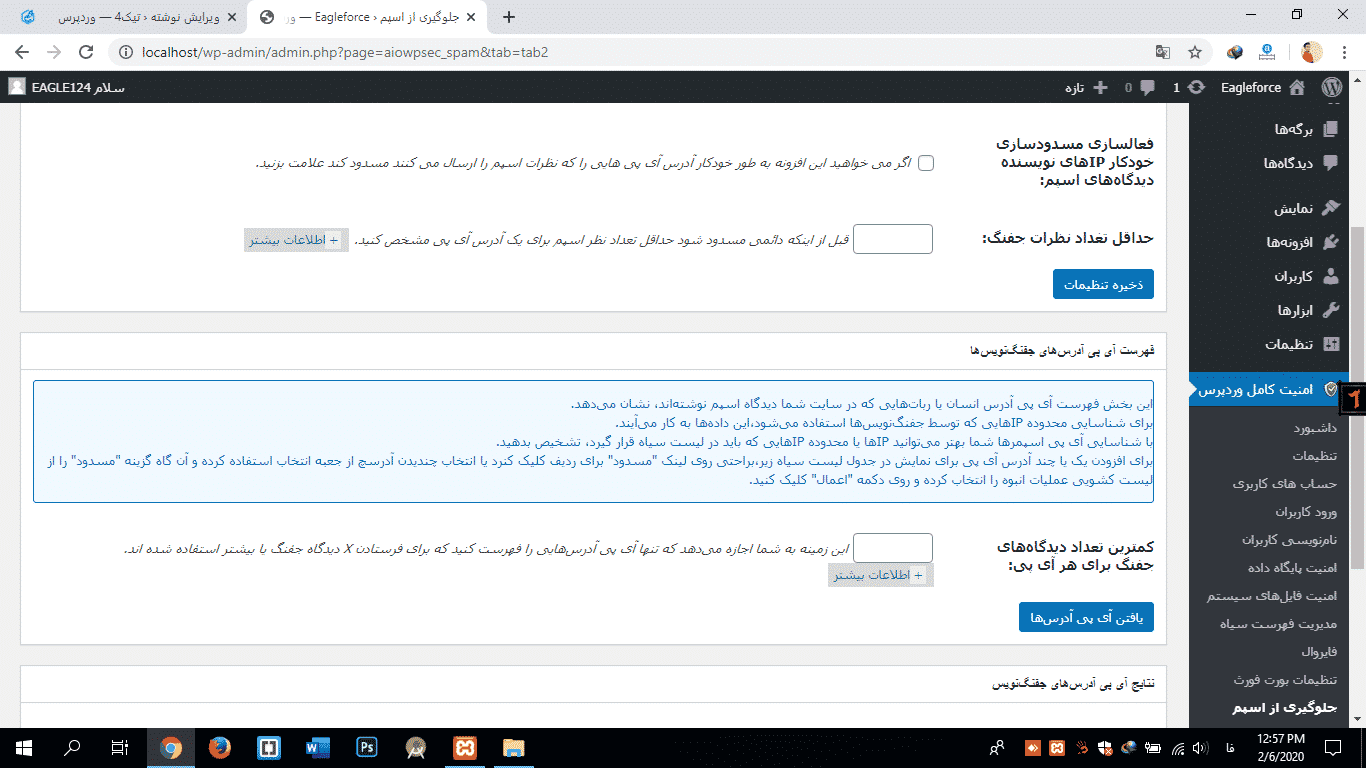The image size is (1366, 768).
Task: Open Photoshop from the taskbar
Action: coord(367,747)
